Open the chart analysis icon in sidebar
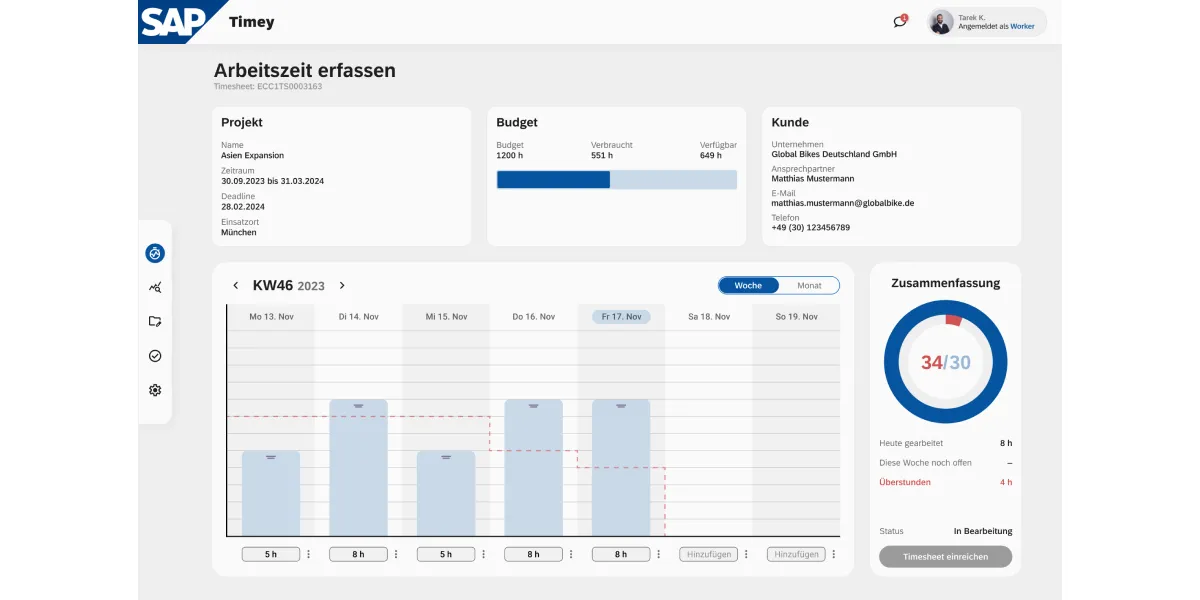 (x=155, y=288)
